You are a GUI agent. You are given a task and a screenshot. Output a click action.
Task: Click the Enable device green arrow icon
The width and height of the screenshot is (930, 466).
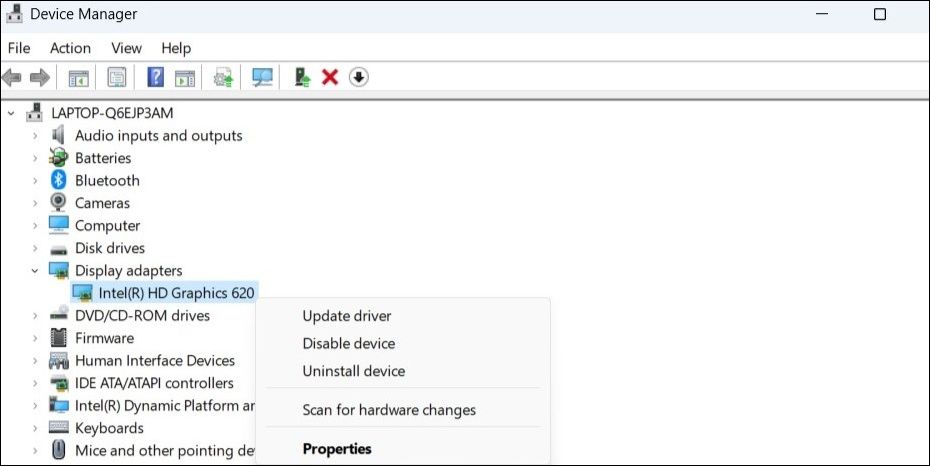tap(302, 77)
